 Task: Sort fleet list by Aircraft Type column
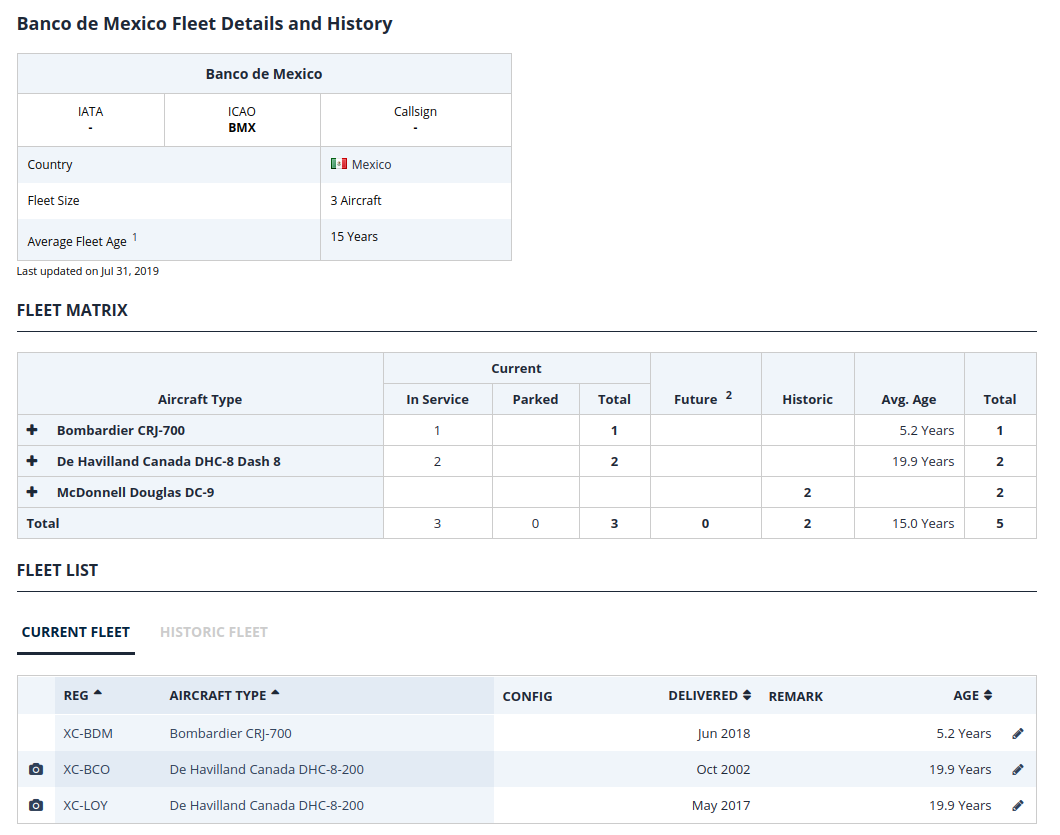[x=224, y=695]
